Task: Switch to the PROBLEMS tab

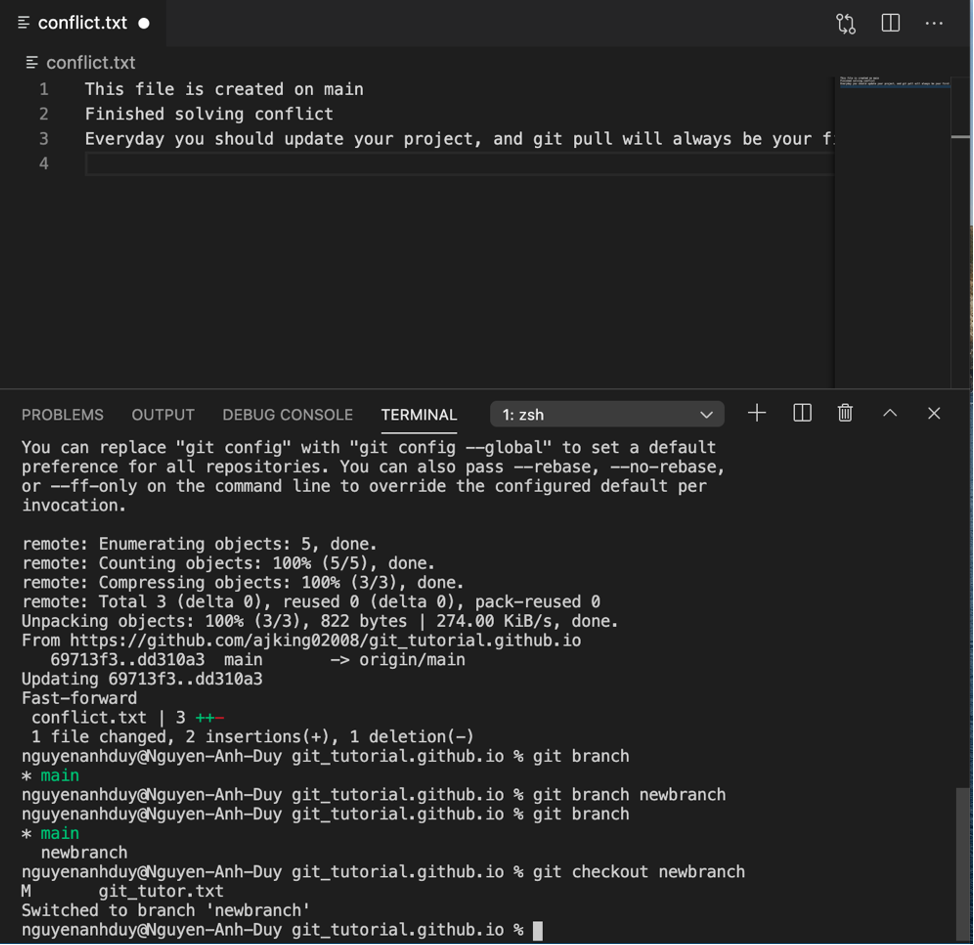Action: coord(62,414)
